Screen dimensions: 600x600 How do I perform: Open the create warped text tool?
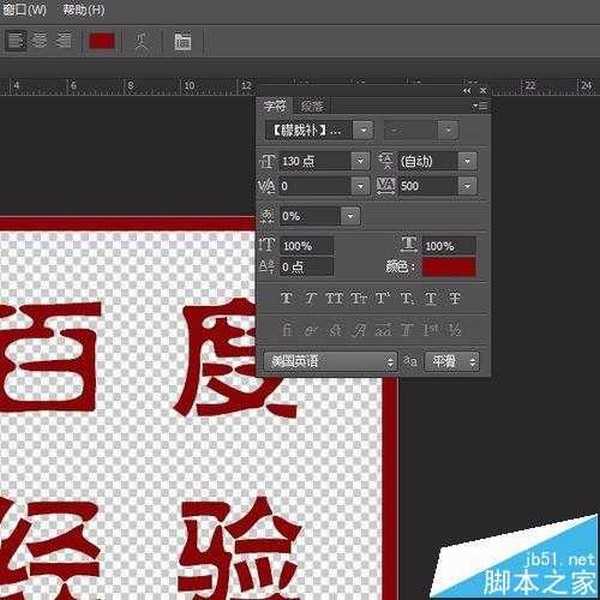pos(142,42)
